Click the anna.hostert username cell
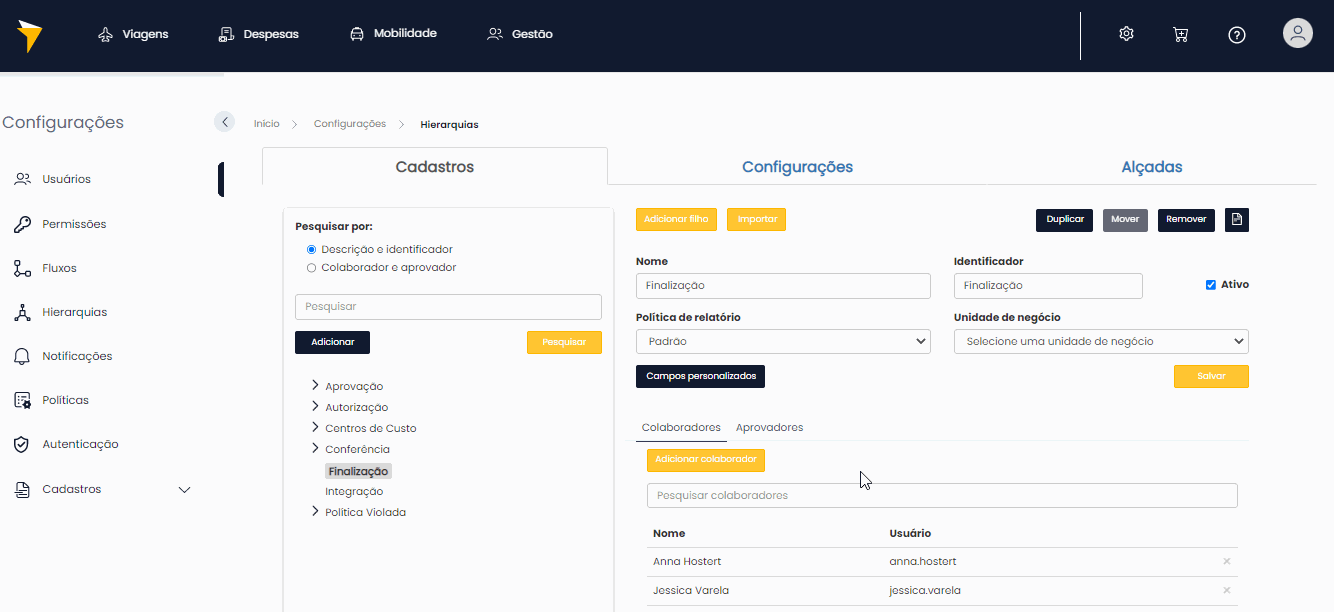Viewport: 1334px width, 612px height. [x=923, y=562]
